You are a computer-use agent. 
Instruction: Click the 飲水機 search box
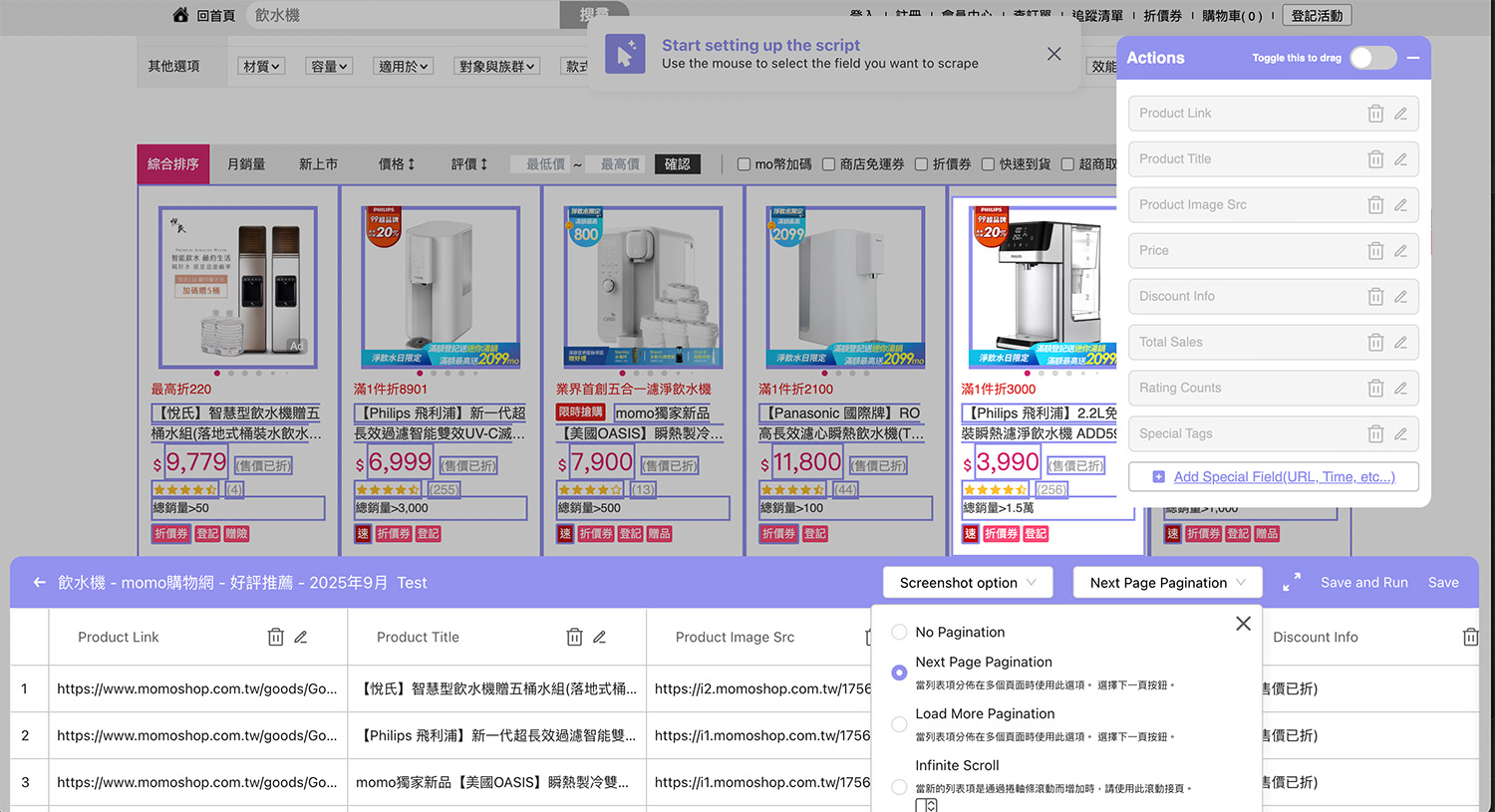click(x=402, y=15)
